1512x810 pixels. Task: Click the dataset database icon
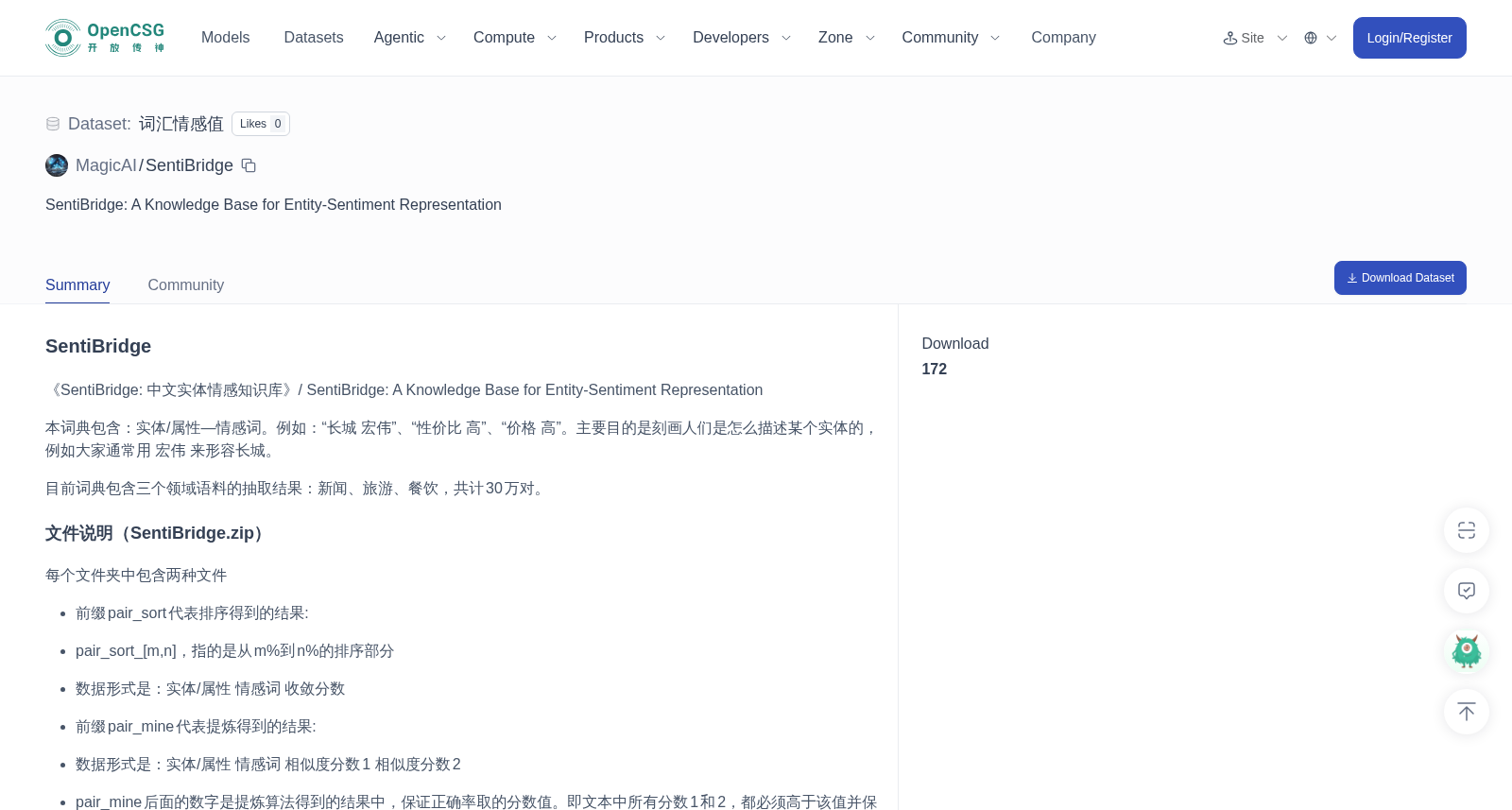coord(53,124)
